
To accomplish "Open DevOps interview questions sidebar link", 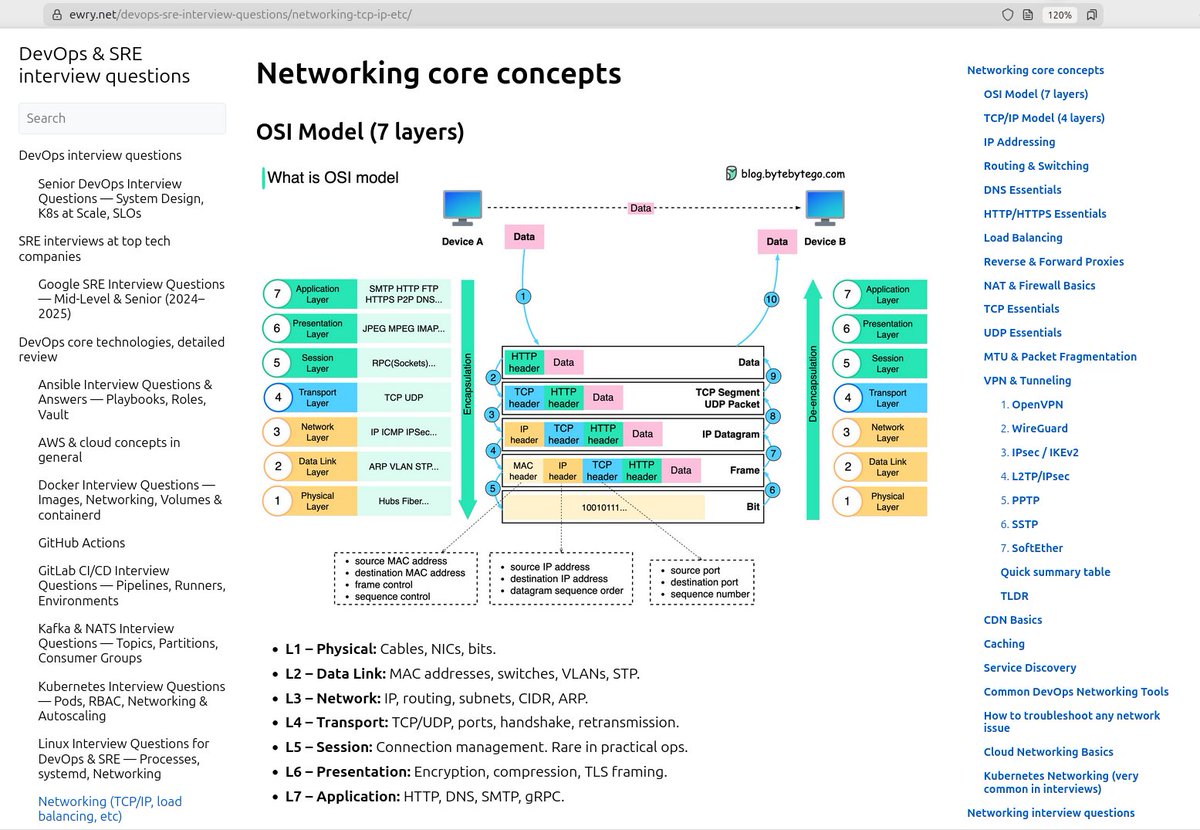I will pyautogui.click(x=100, y=155).
